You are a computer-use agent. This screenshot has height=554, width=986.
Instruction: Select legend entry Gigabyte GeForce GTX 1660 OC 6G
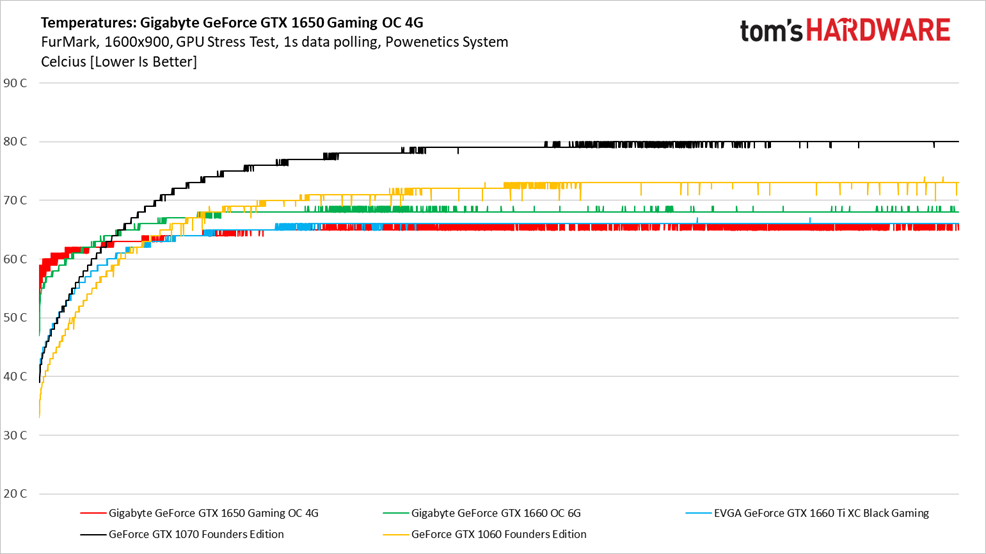[496, 513]
